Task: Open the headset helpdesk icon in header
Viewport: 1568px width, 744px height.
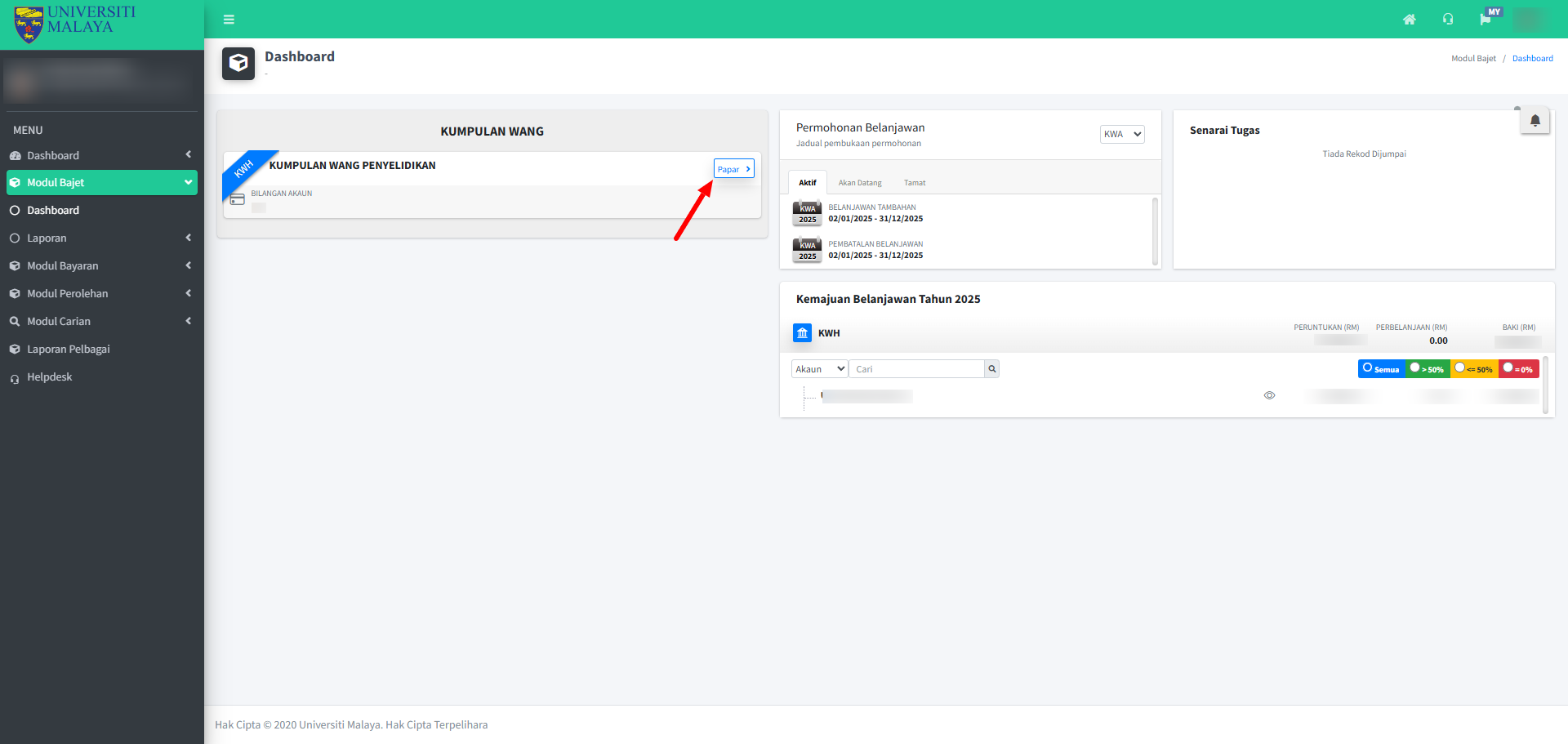Action: click(x=1448, y=20)
